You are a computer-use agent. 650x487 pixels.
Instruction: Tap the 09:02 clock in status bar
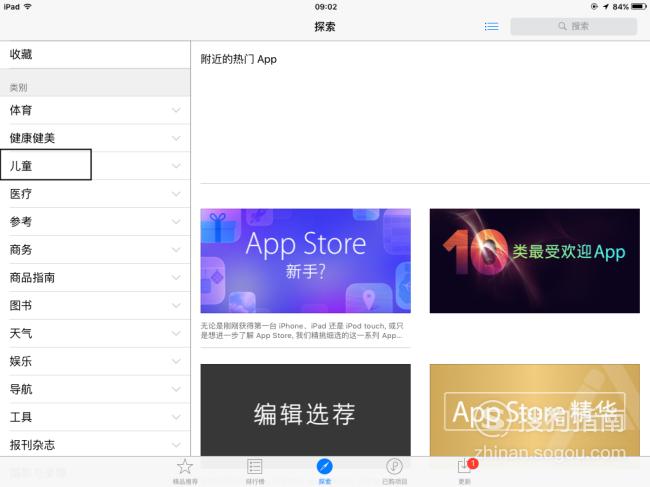coord(326,7)
